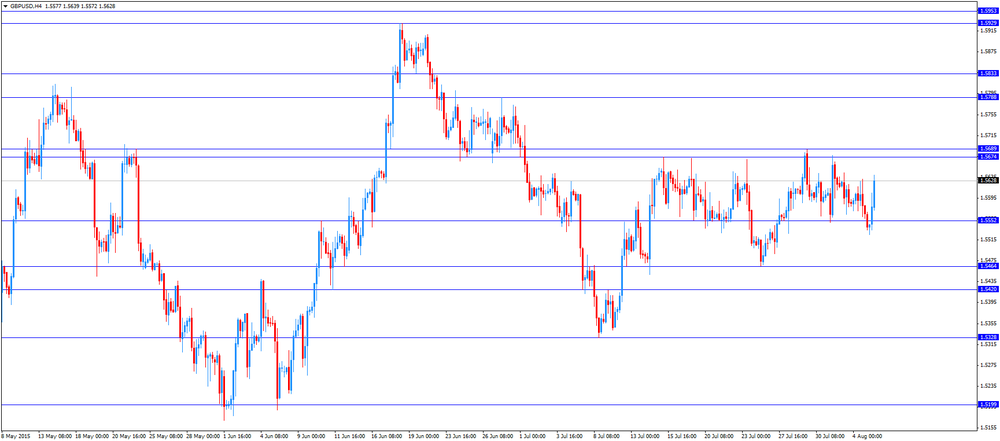Select the 1.5199 horizontal line price label
The width and height of the screenshot is (1000, 441).
point(988,405)
